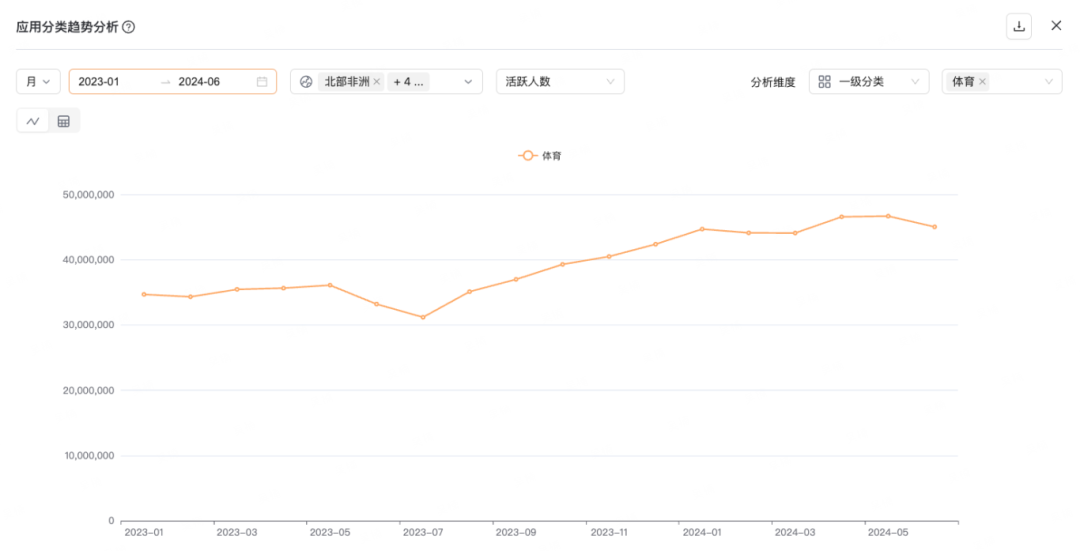
Task: Switch to table view
Action: 64,121
